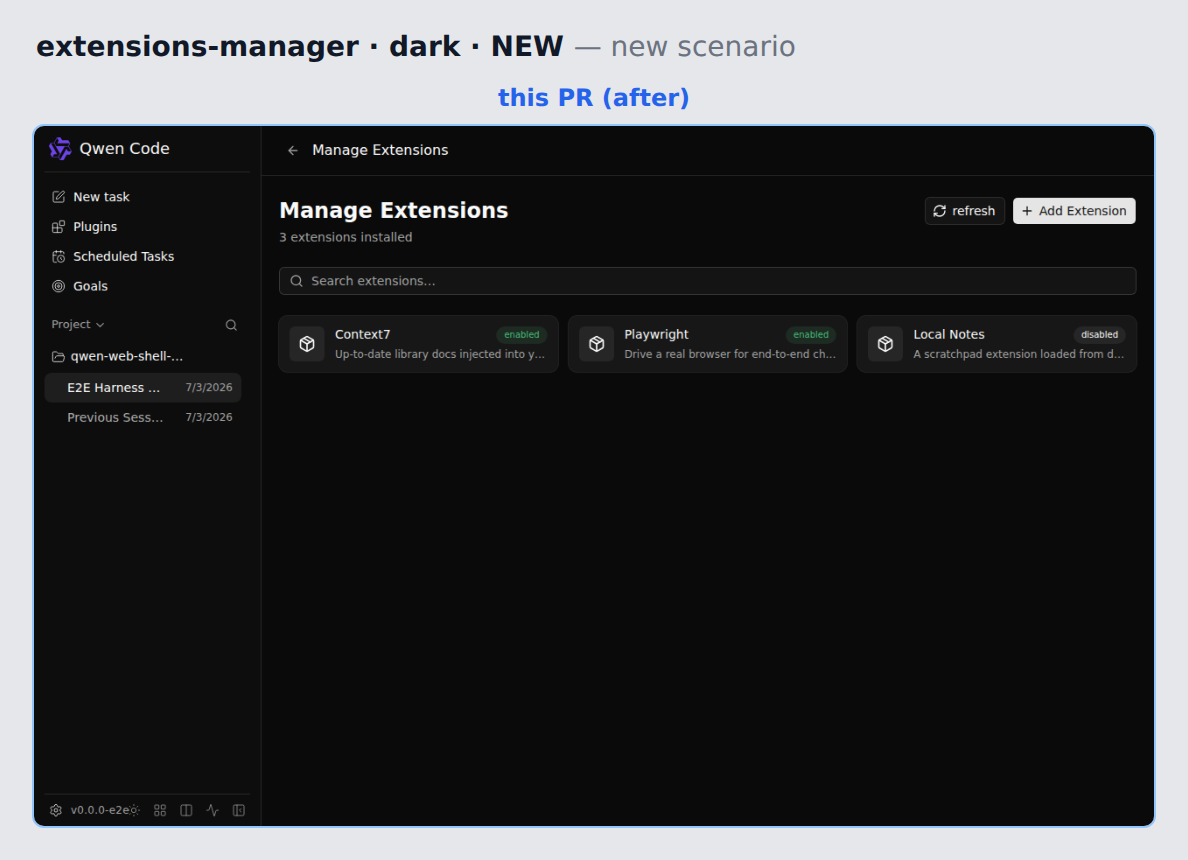This screenshot has height=860, width=1188.
Task: Click the 'Drive a real browser' description
Action: pos(730,354)
